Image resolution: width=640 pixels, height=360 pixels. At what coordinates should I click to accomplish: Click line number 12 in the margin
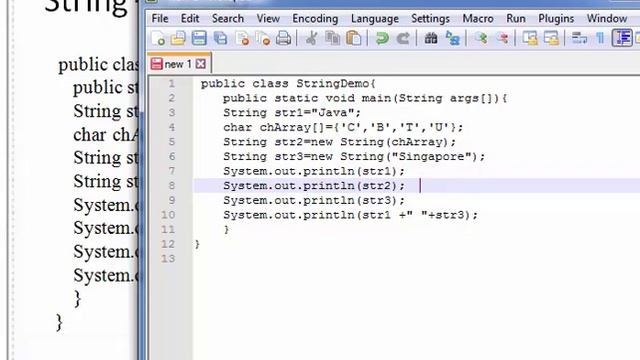pyautogui.click(x=168, y=244)
